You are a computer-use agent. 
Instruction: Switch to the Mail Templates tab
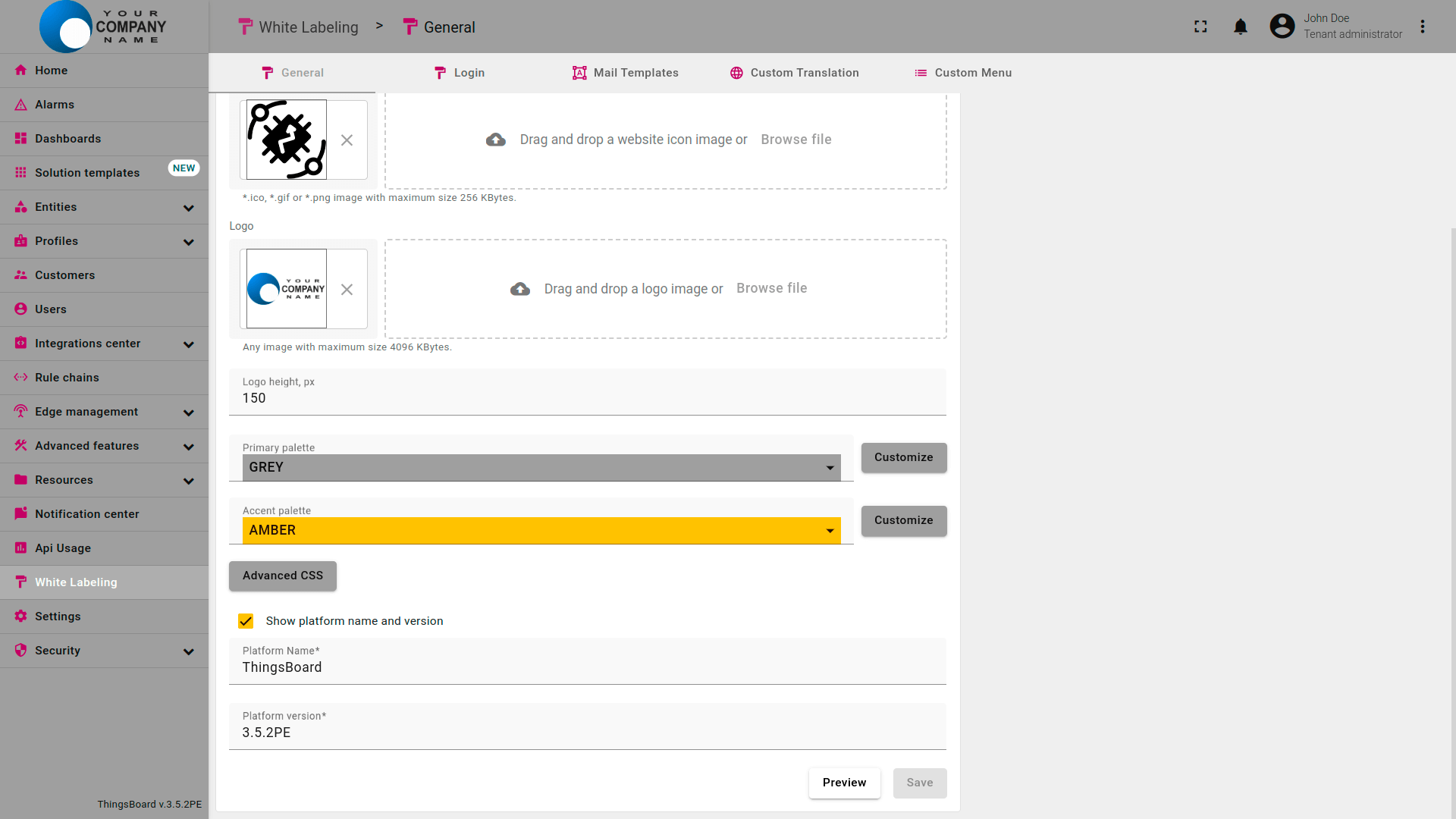coord(625,73)
